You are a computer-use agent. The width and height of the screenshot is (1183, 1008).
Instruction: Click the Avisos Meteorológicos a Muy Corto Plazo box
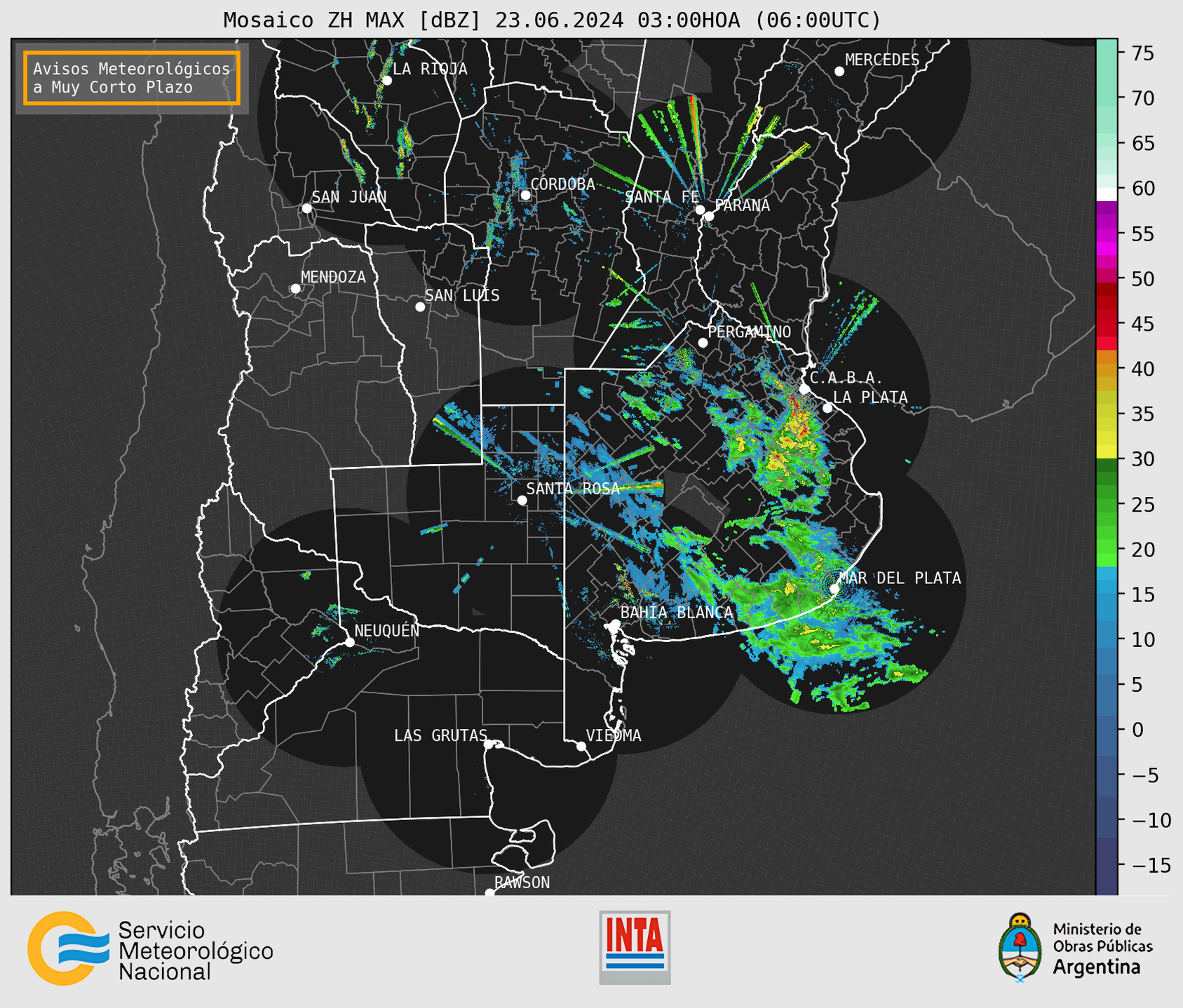tap(132, 78)
